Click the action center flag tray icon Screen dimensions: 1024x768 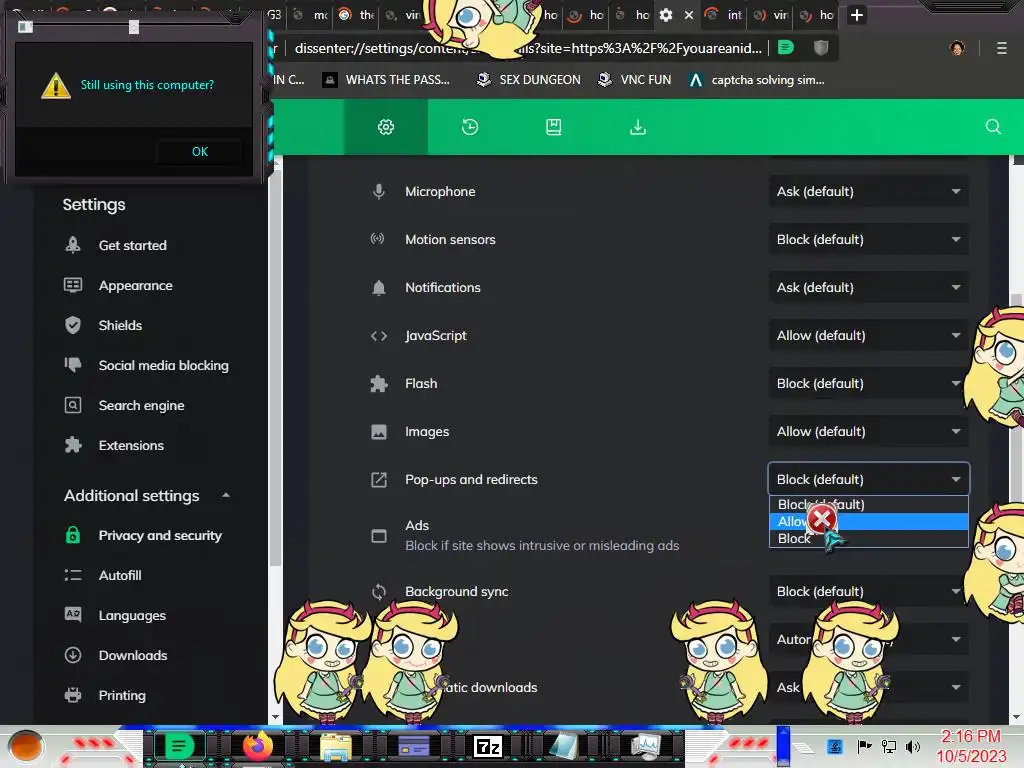[x=865, y=746]
